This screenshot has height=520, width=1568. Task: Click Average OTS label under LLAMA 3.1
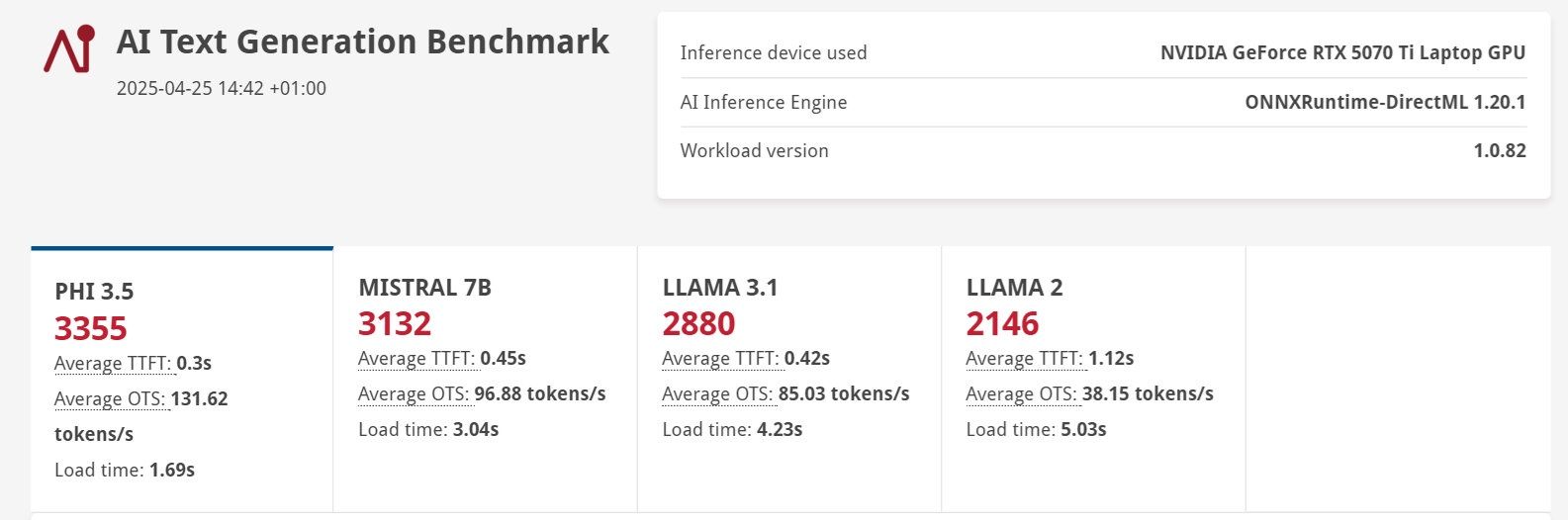click(718, 393)
